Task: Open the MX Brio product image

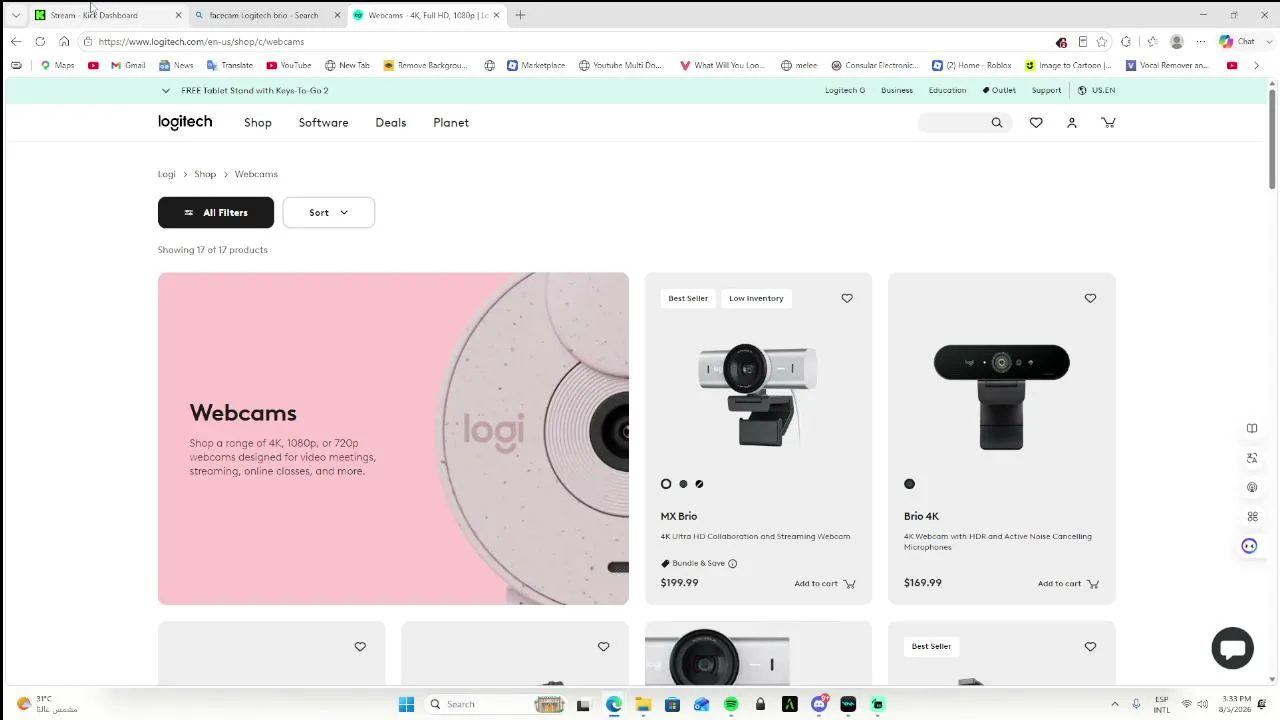Action: point(758,395)
